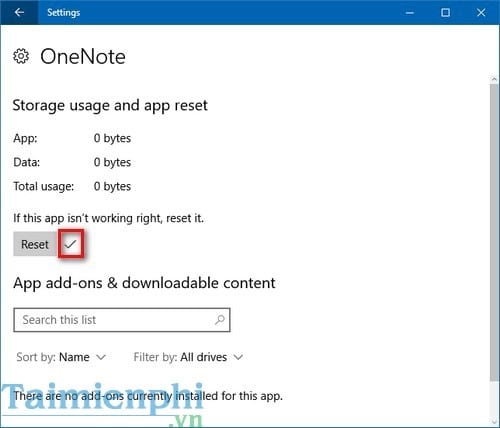Click the OneNote page title
The image size is (500, 428).
pos(83,56)
